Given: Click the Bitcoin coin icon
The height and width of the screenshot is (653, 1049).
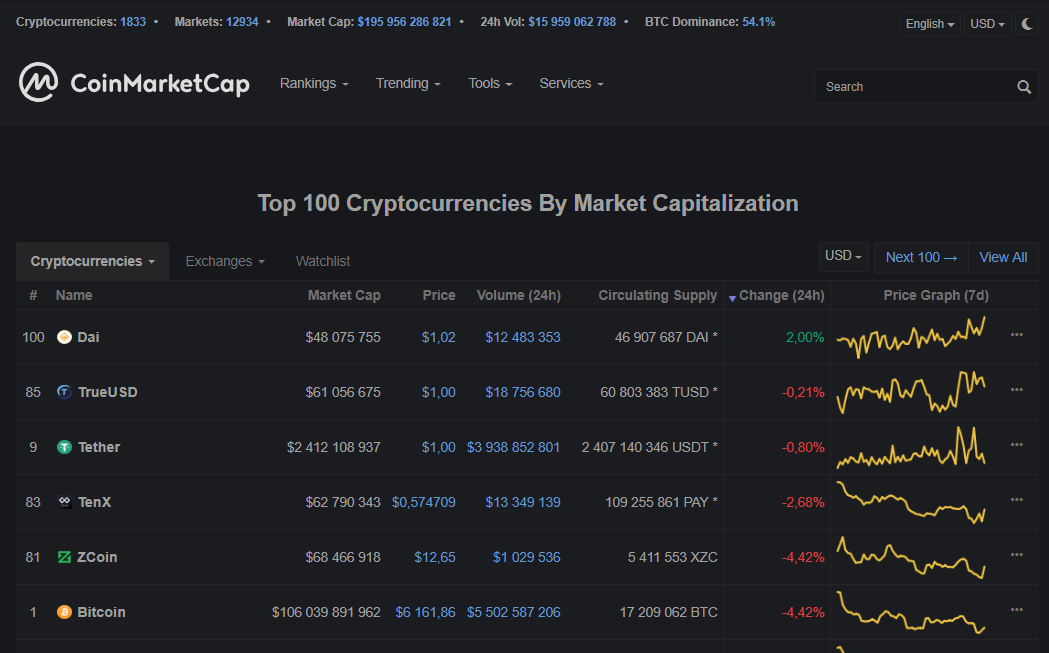Looking at the screenshot, I should point(64,612).
